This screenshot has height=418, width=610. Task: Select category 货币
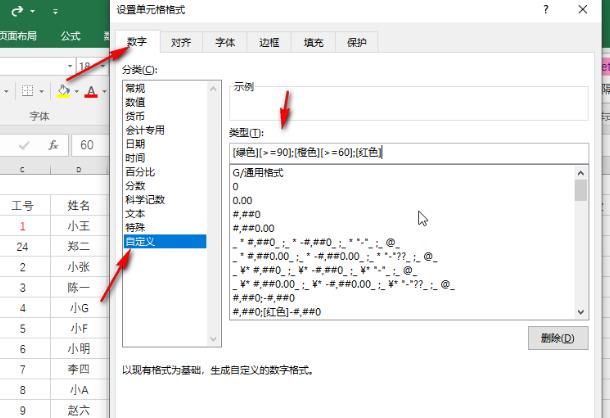165,116
